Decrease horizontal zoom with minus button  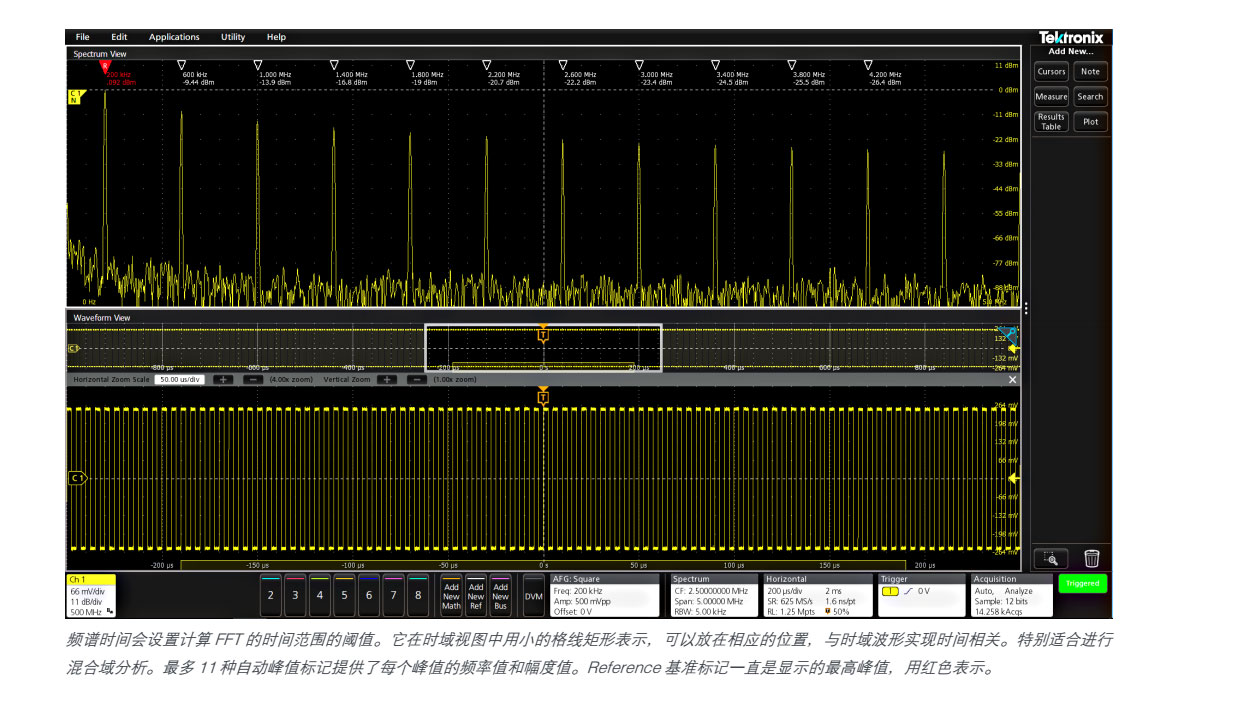[x=254, y=380]
